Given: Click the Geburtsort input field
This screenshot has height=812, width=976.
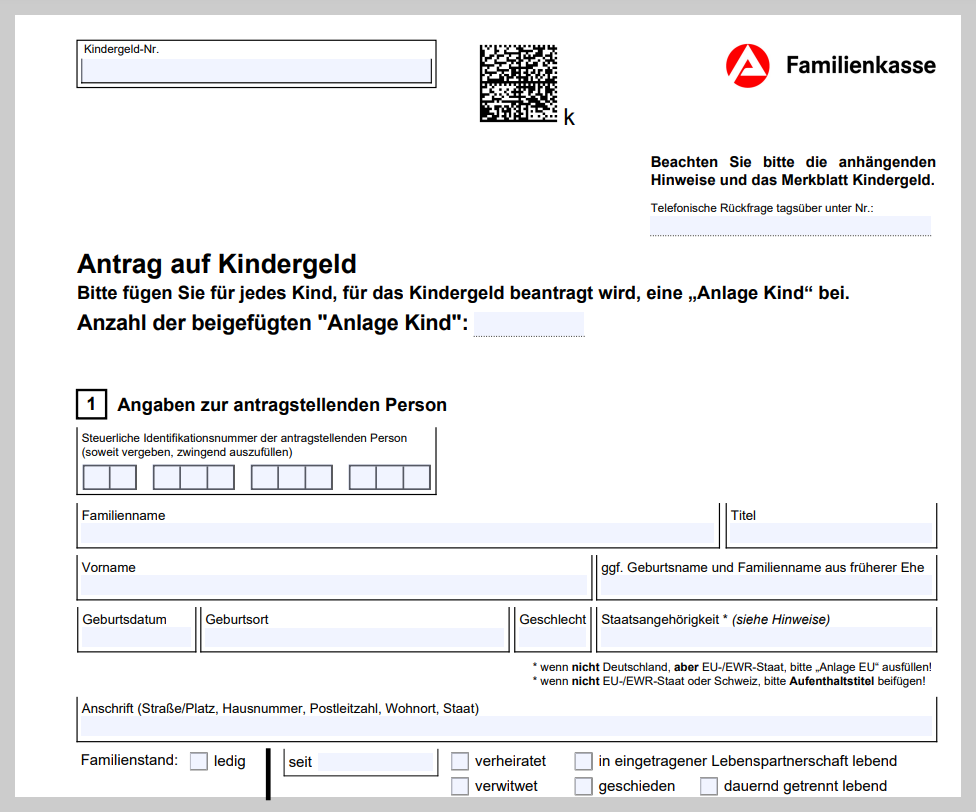Looking at the screenshot, I should click(354, 638).
